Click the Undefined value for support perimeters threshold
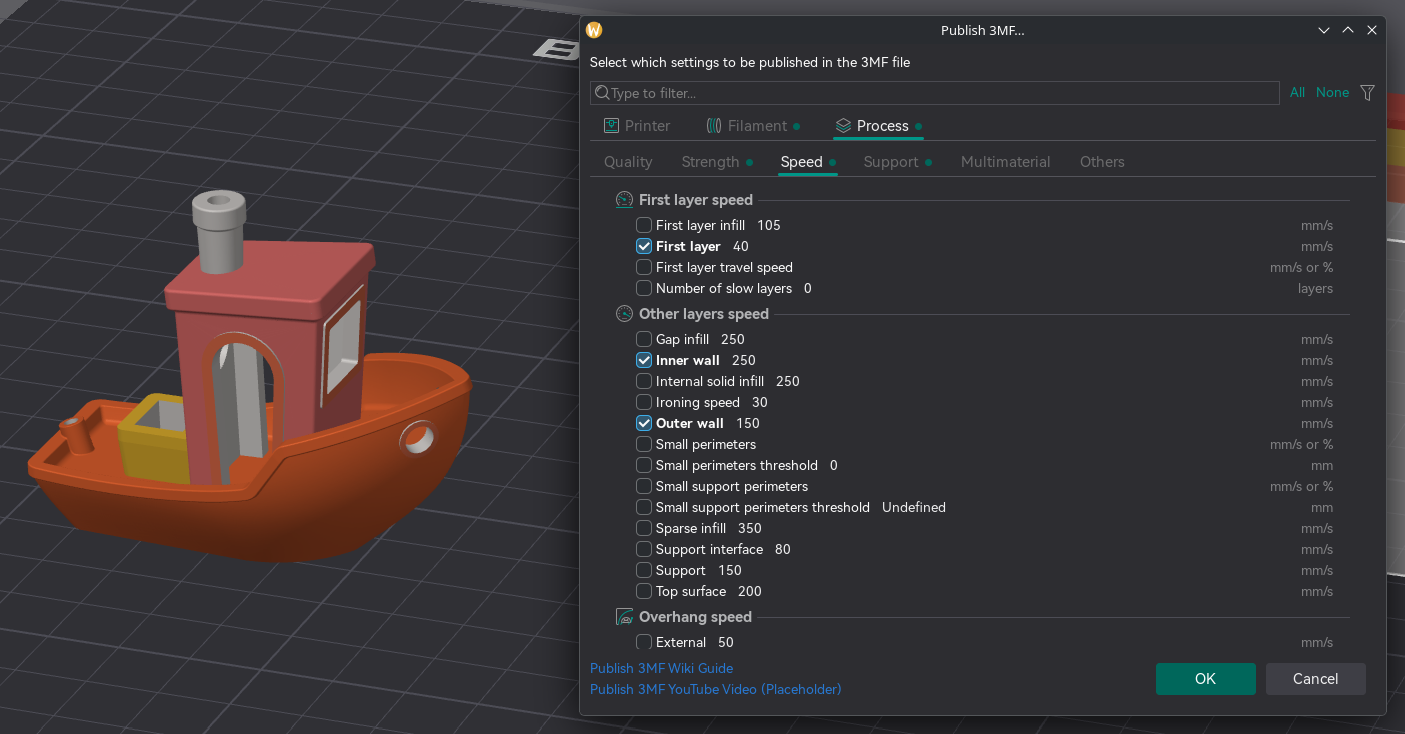Image resolution: width=1405 pixels, height=734 pixels. pos(914,507)
